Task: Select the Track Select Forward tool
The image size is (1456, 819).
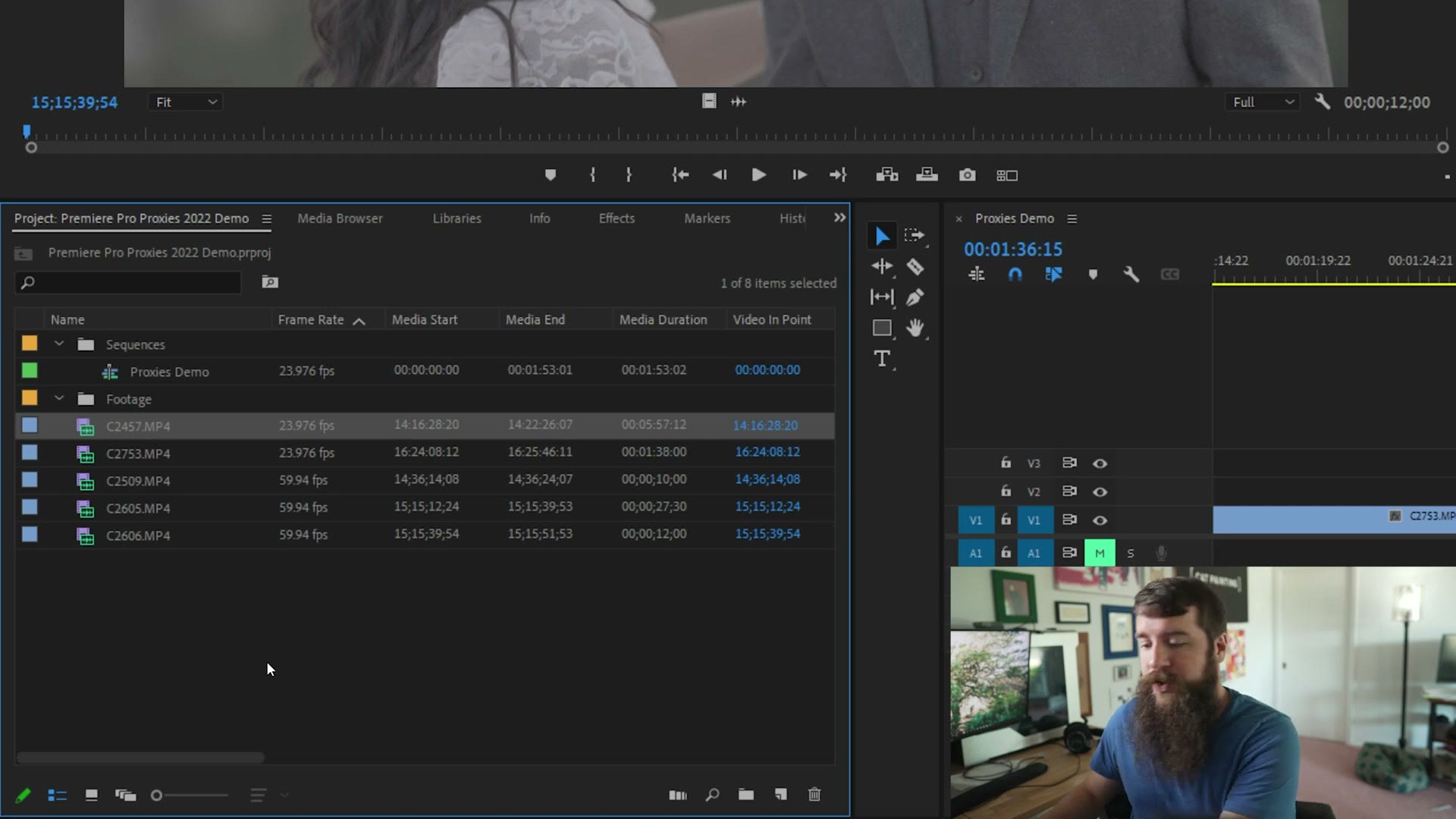Action: [x=915, y=236]
